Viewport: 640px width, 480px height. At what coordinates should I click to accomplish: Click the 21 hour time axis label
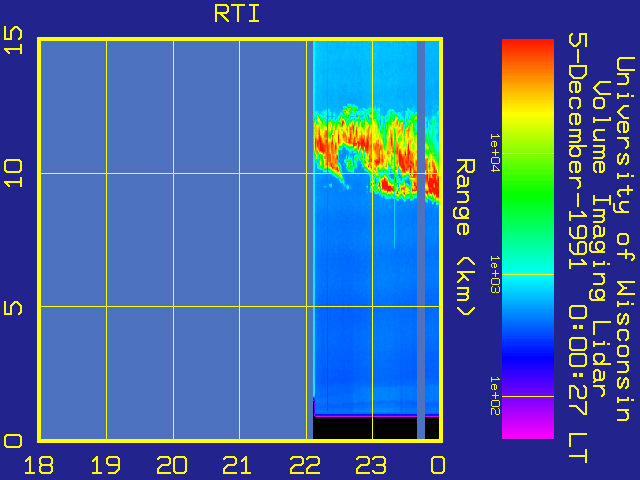pyautogui.click(x=237, y=465)
